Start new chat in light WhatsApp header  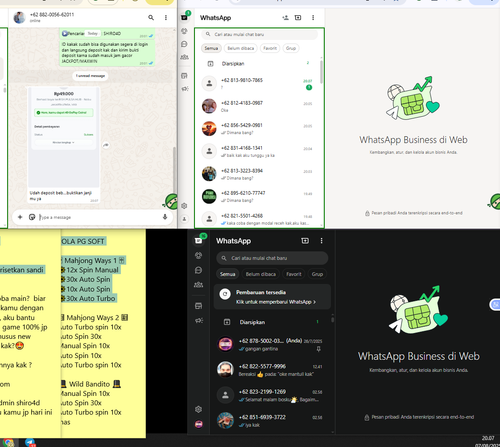click(x=298, y=18)
